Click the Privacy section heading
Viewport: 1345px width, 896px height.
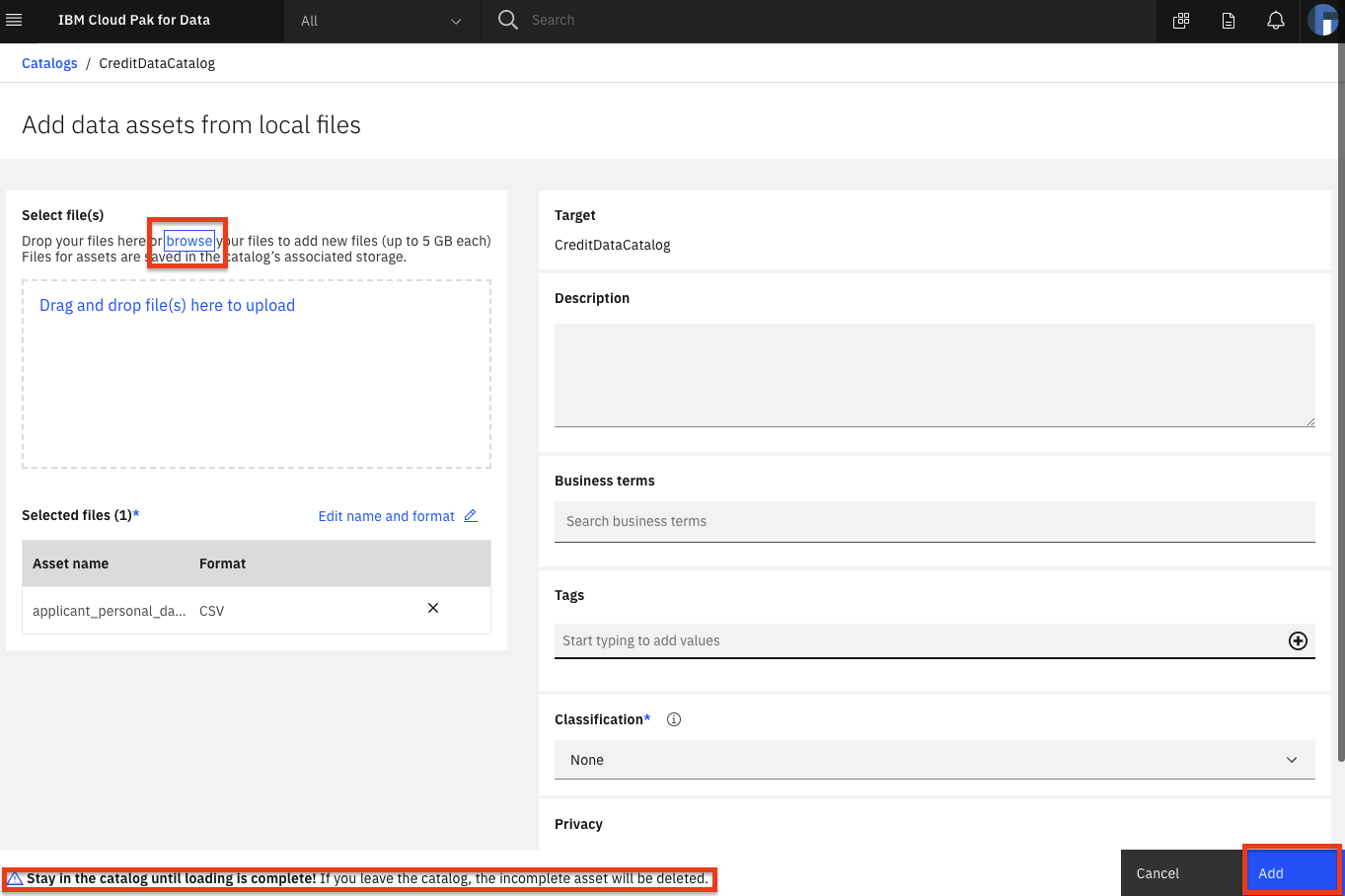(578, 824)
